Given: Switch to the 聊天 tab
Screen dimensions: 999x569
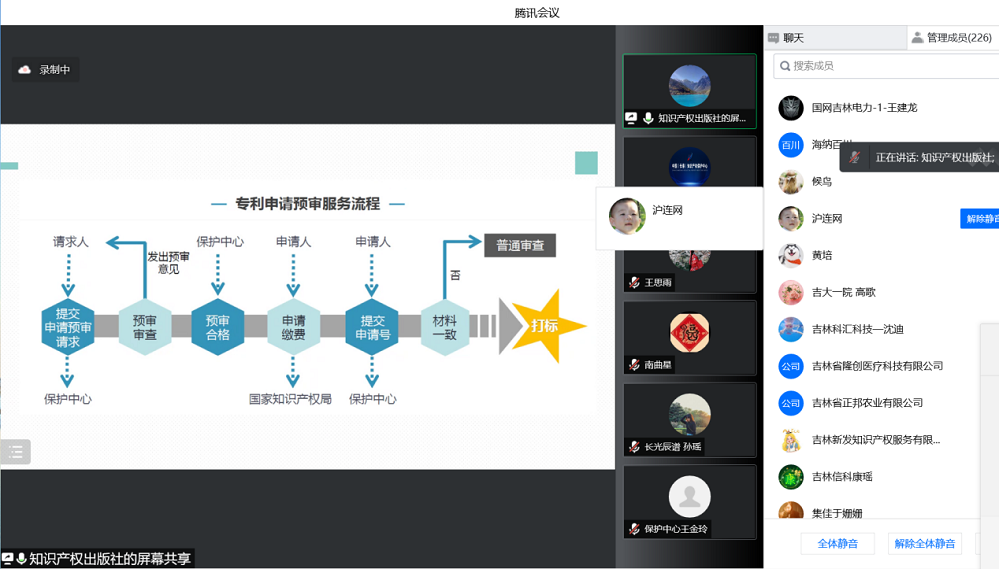Looking at the screenshot, I should (x=793, y=38).
